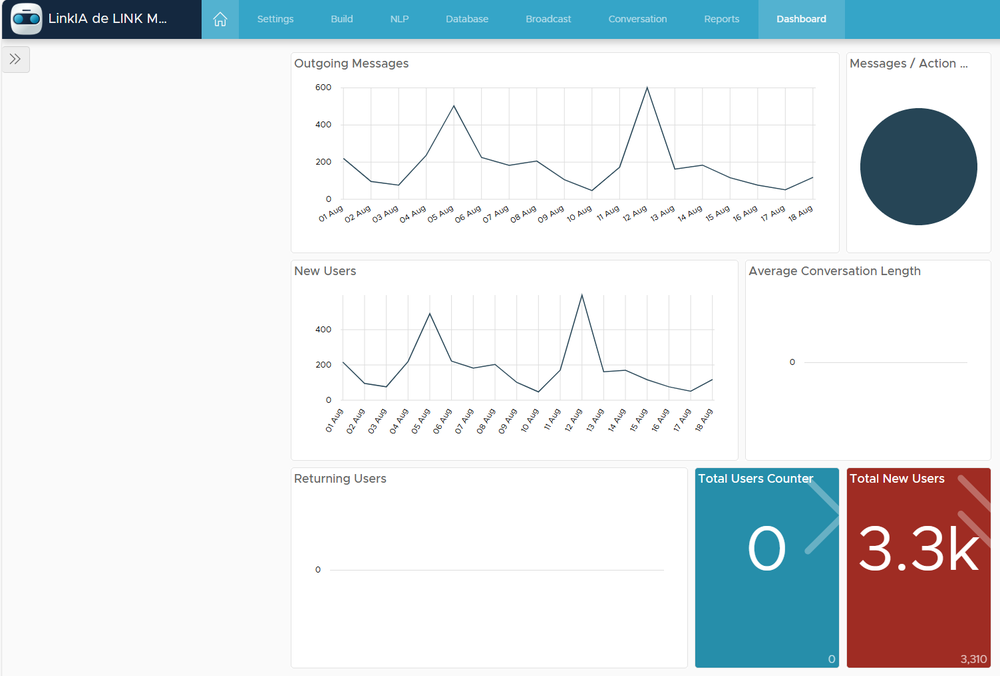
Task: Open the Conversation section
Action: pyautogui.click(x=637, y=18)
